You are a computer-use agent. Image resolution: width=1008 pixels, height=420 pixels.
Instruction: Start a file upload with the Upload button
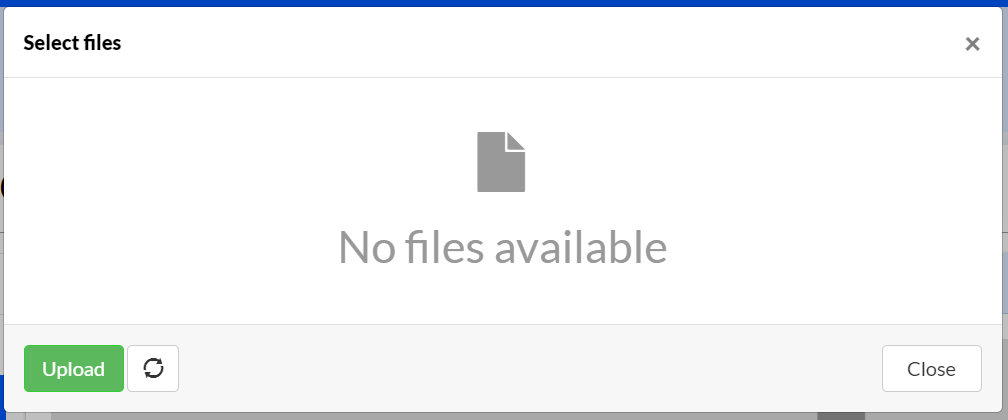tap(74, 369)
